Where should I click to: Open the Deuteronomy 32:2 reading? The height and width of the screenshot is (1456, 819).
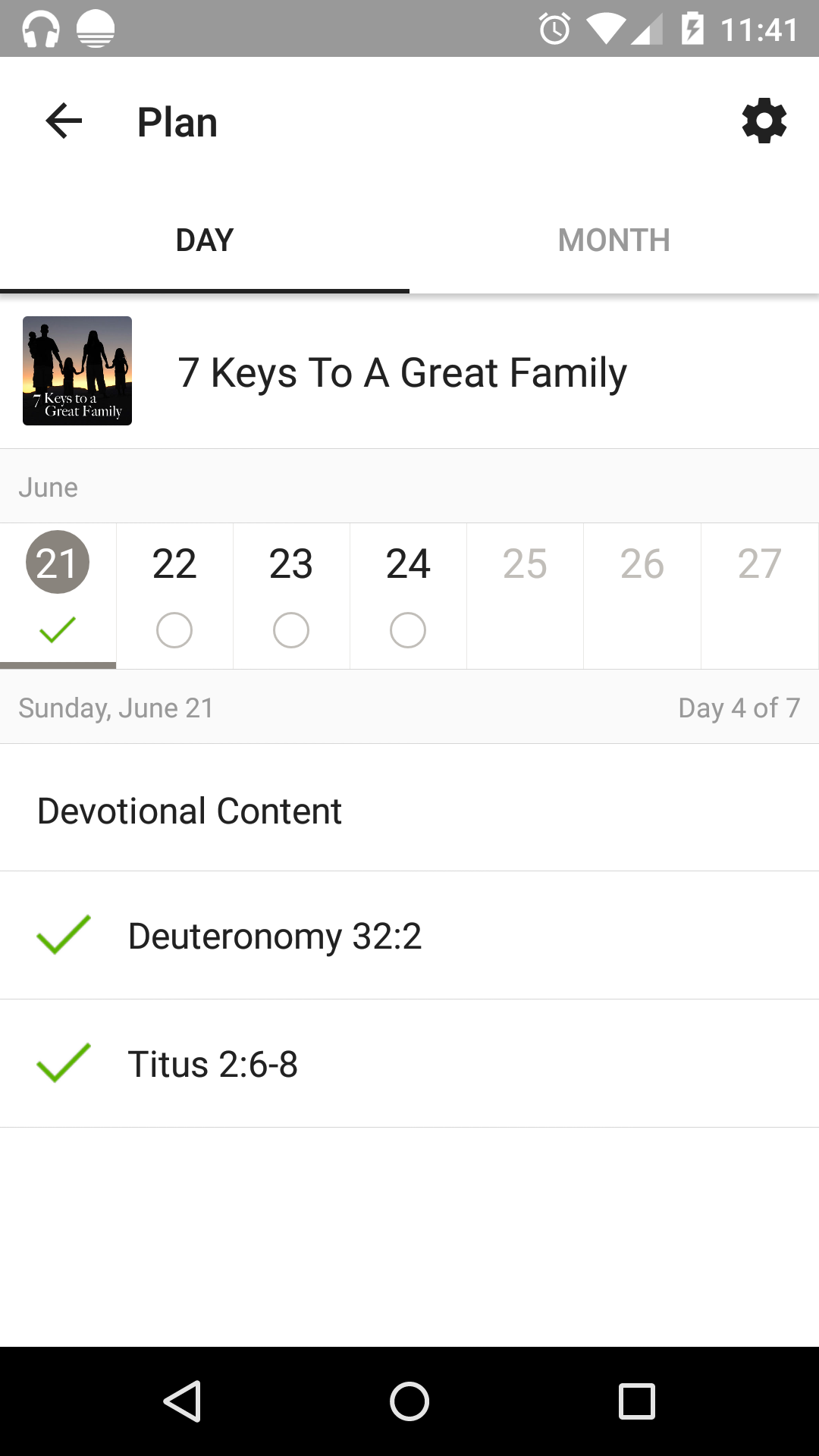click(x=275, y=936)
